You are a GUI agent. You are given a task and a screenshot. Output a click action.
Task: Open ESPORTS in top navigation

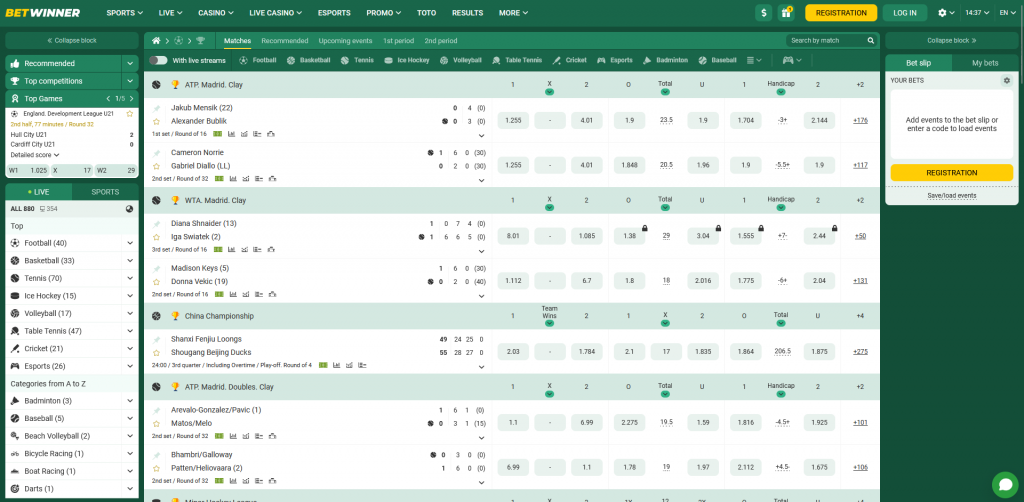coord(334,12)
